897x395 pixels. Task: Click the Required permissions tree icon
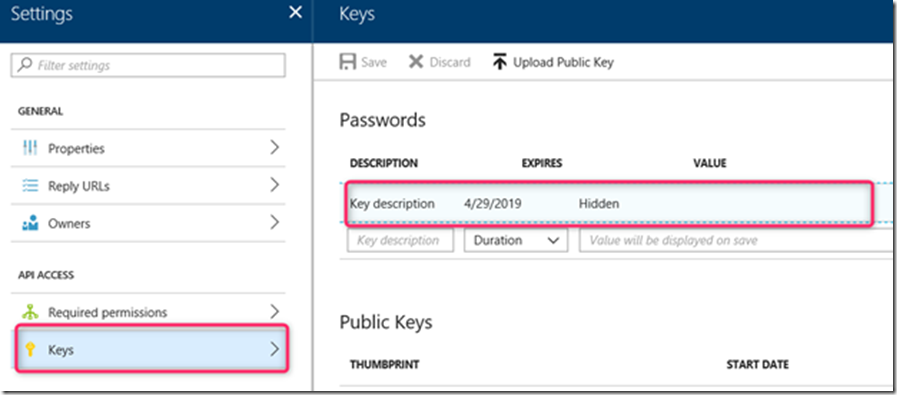tap(29, 312)
